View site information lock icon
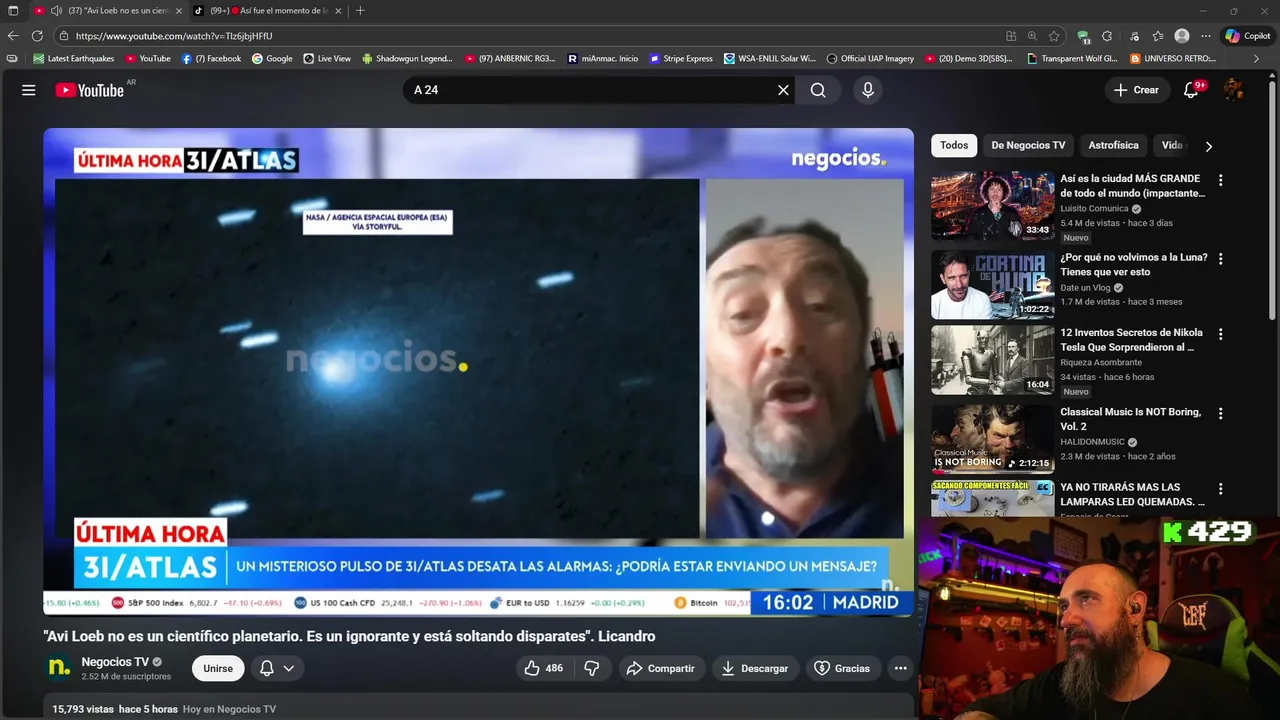The height and width of the screenshot is (720, 1280). (64, 36)
